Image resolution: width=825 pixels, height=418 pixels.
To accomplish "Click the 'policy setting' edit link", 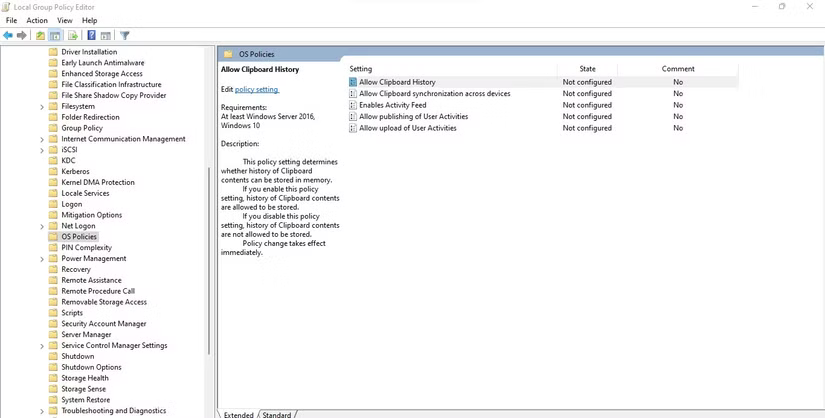I will pos(257,90).
